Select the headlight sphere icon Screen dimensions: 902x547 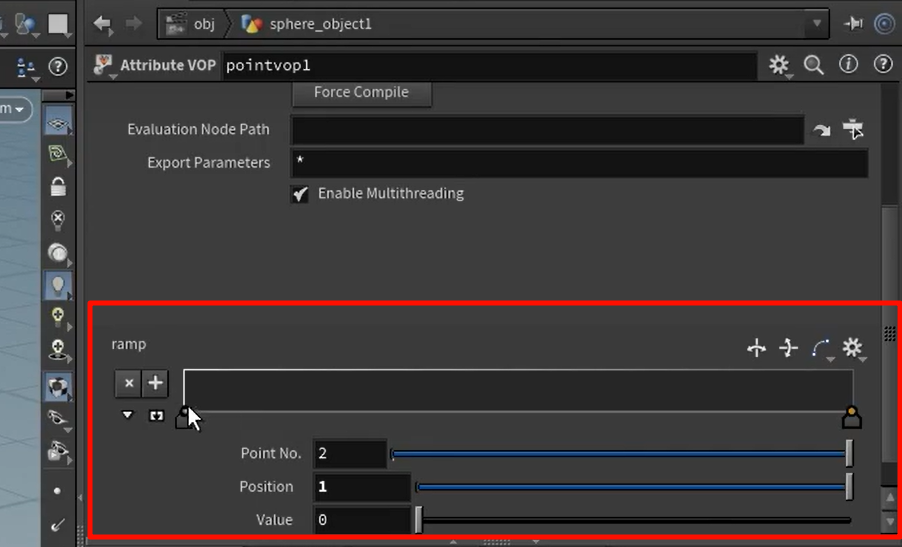(x=58, y=253)
